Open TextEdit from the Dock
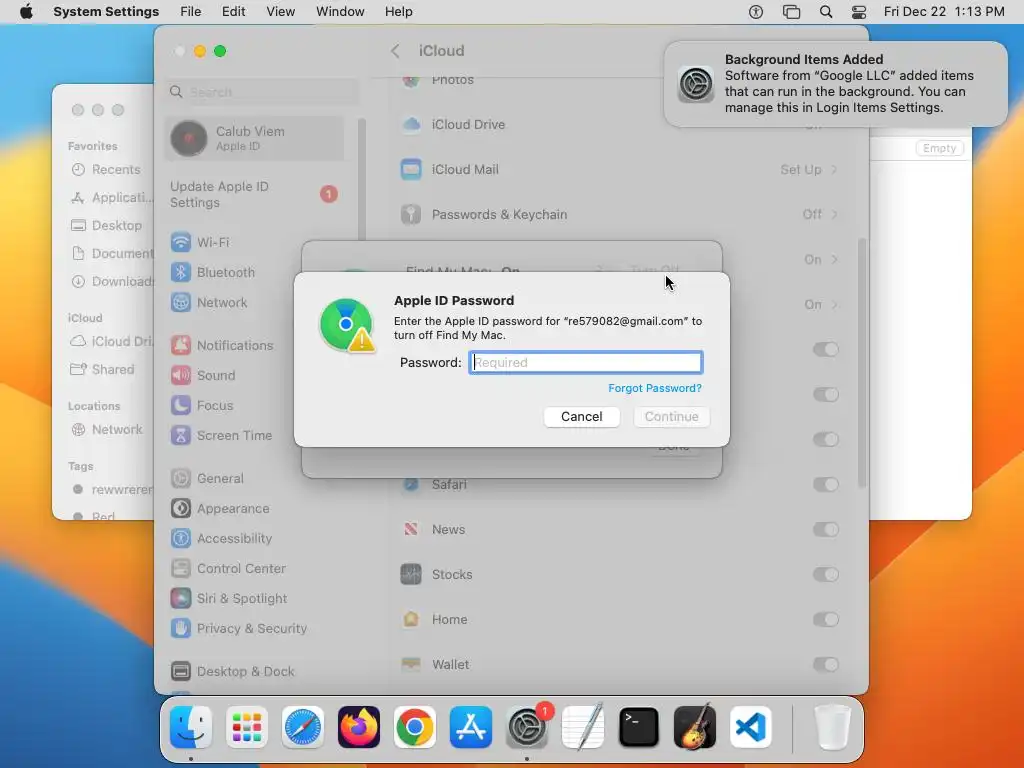Image resolution: width=1024 pixels, height=768 pixels. [x=583, y=727]
